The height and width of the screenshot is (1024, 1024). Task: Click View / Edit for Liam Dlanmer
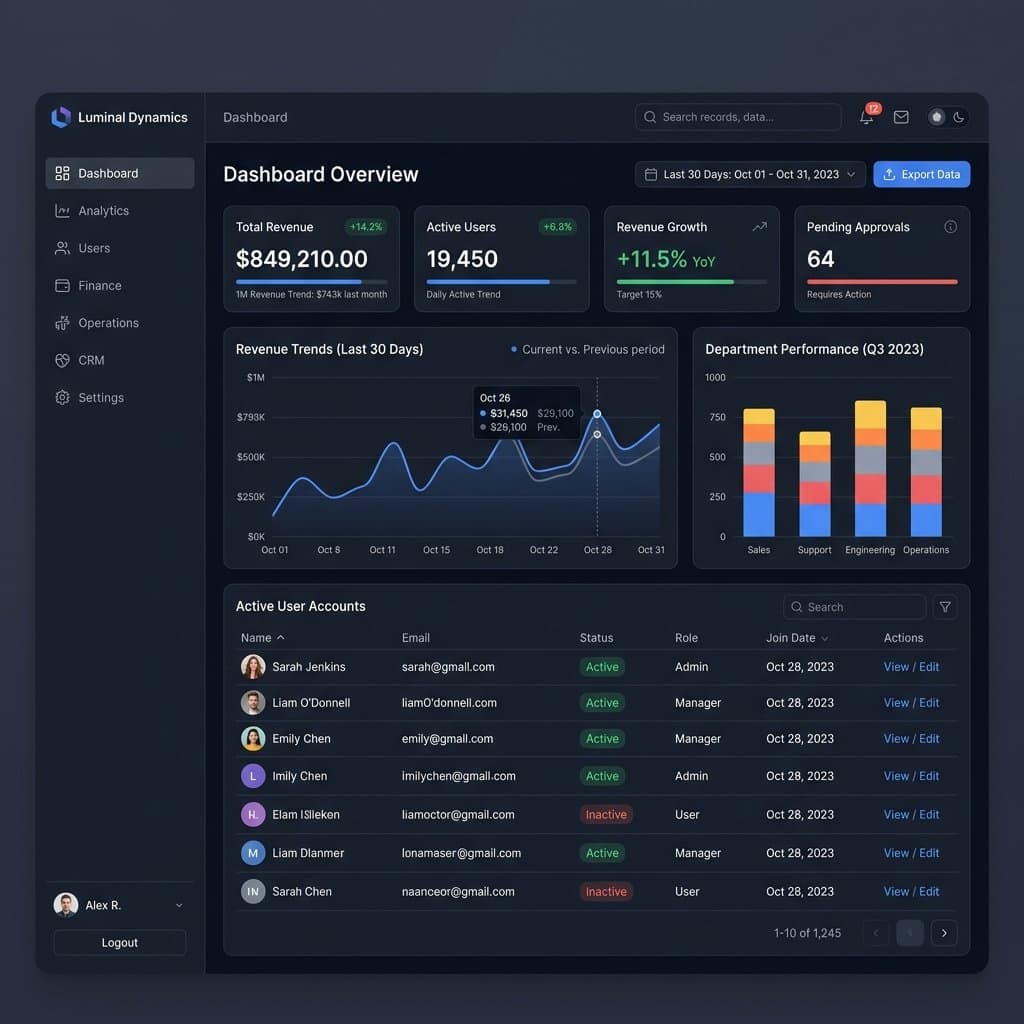[x=911, y=853]
